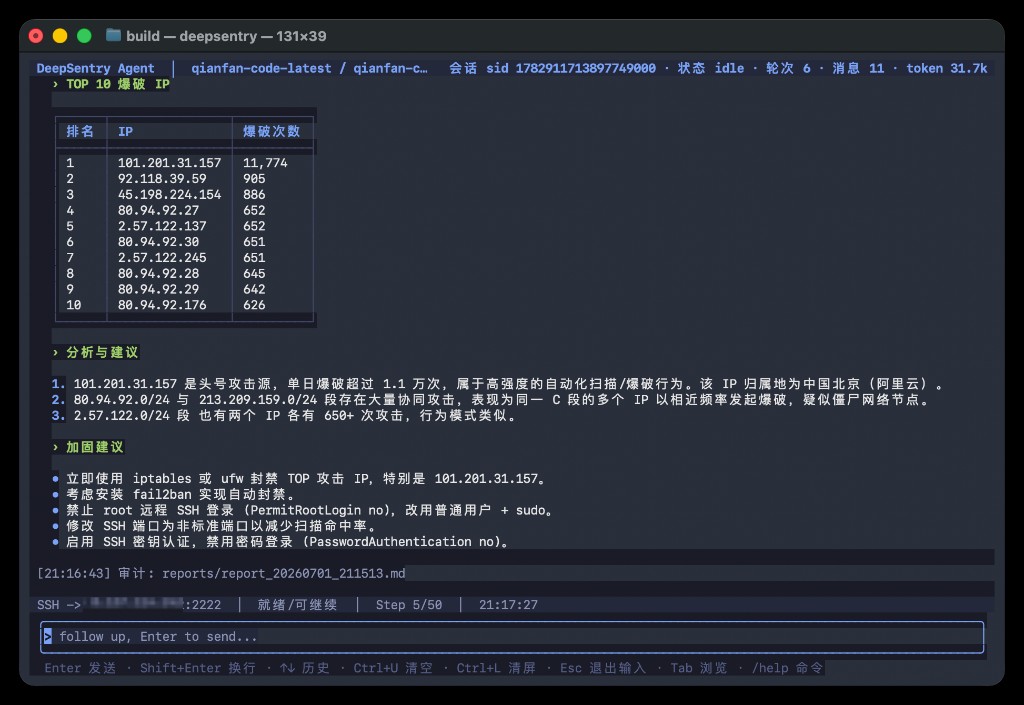Click the count value 626

pyautogui.click(x=254, y=305)
